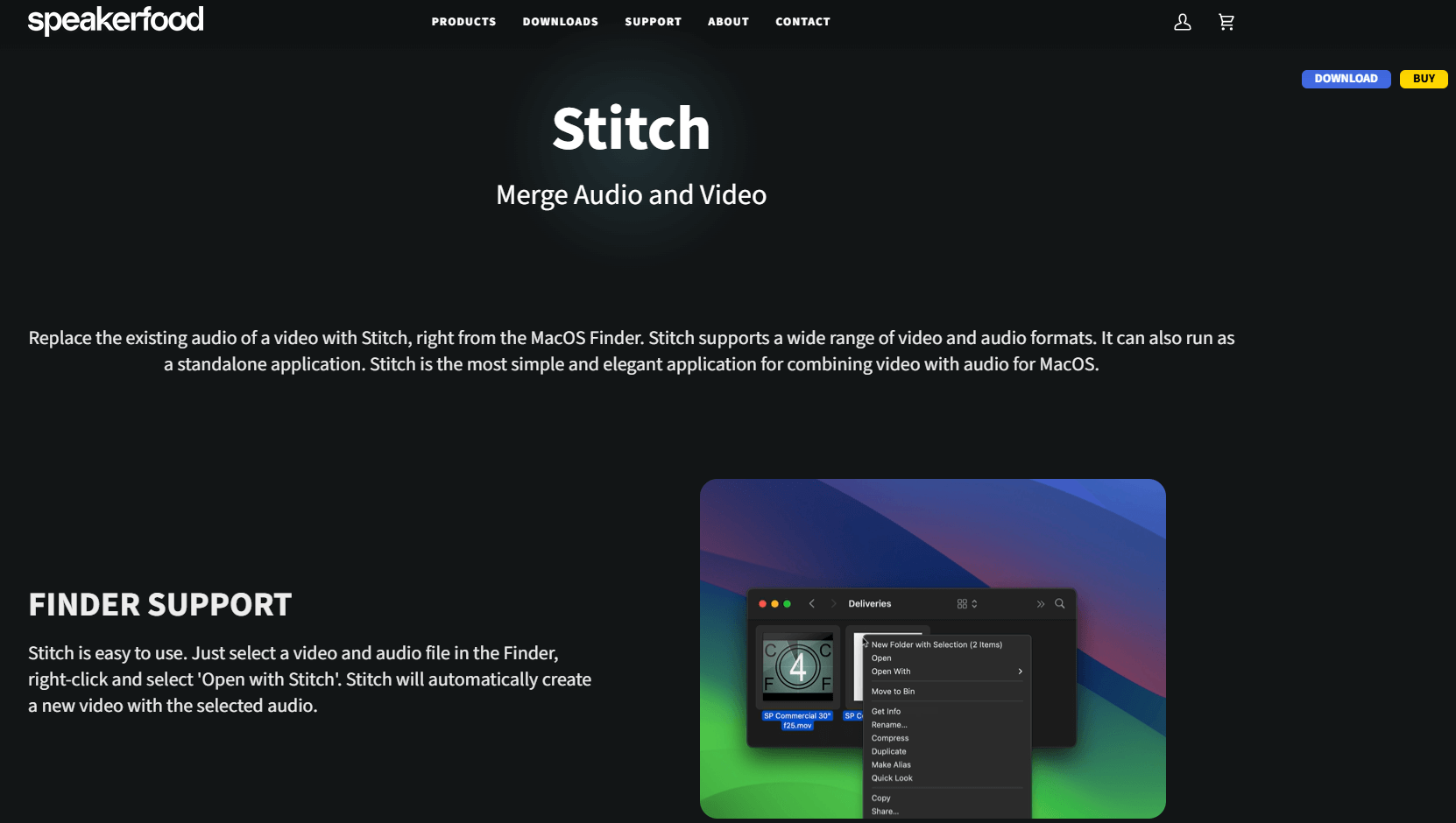Select Quick Look in the context menu

pyautogui.click(x=892, y=777)
